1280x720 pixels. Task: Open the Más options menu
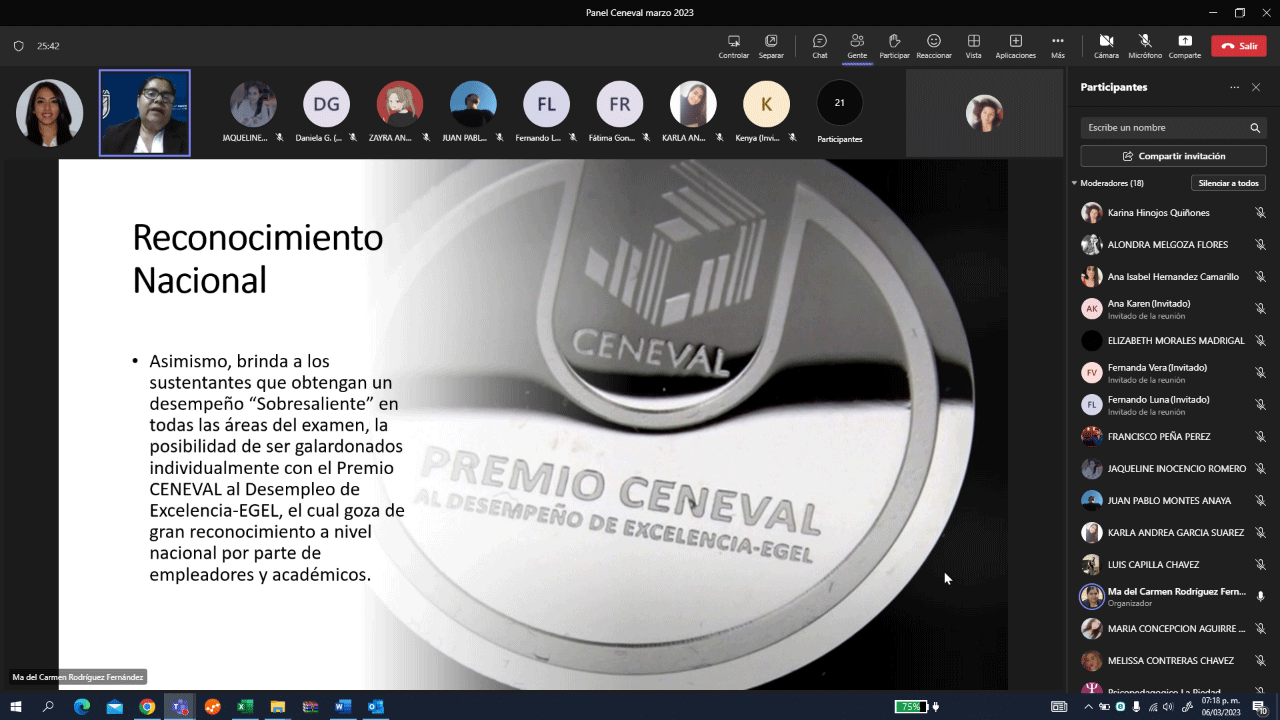click(x=1057, y=46)
